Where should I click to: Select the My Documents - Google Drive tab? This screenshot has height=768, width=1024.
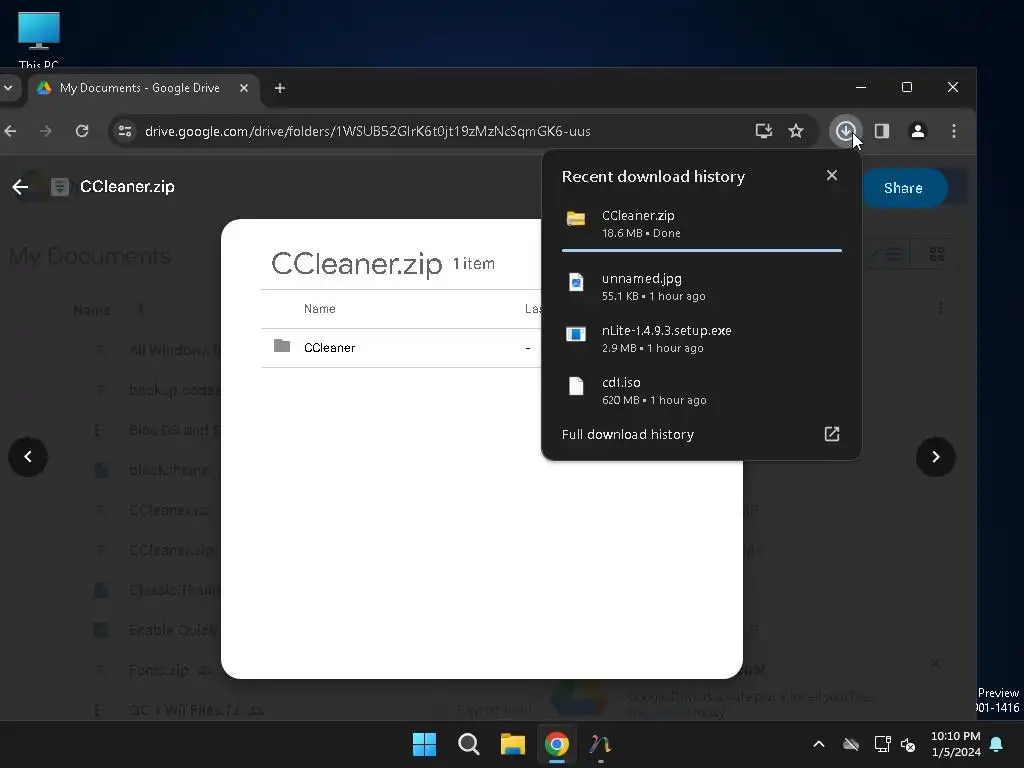click(x=139, y=88)
